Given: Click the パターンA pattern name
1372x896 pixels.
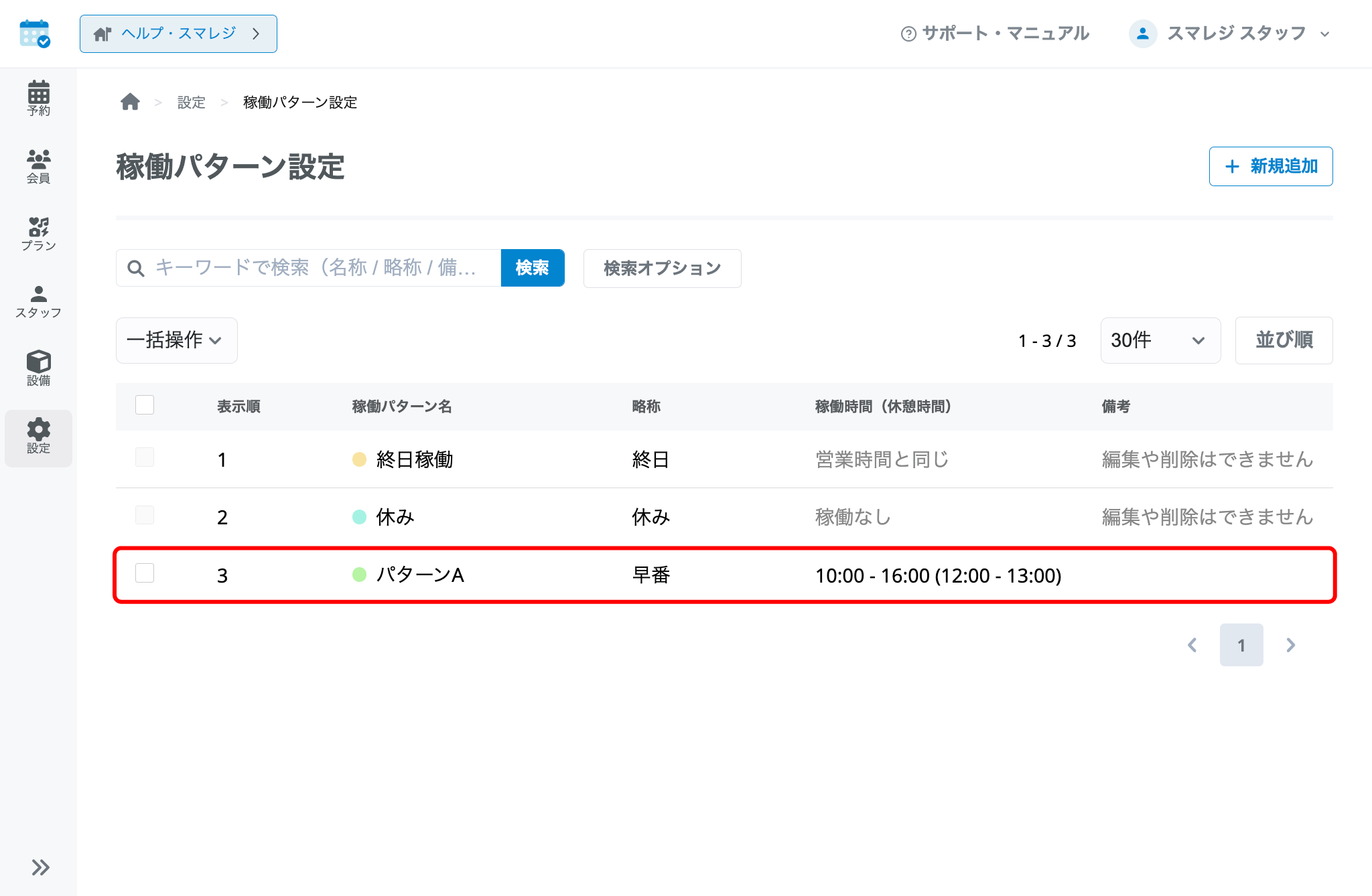Looking at the screenshot, I should [x=420, y=575].
